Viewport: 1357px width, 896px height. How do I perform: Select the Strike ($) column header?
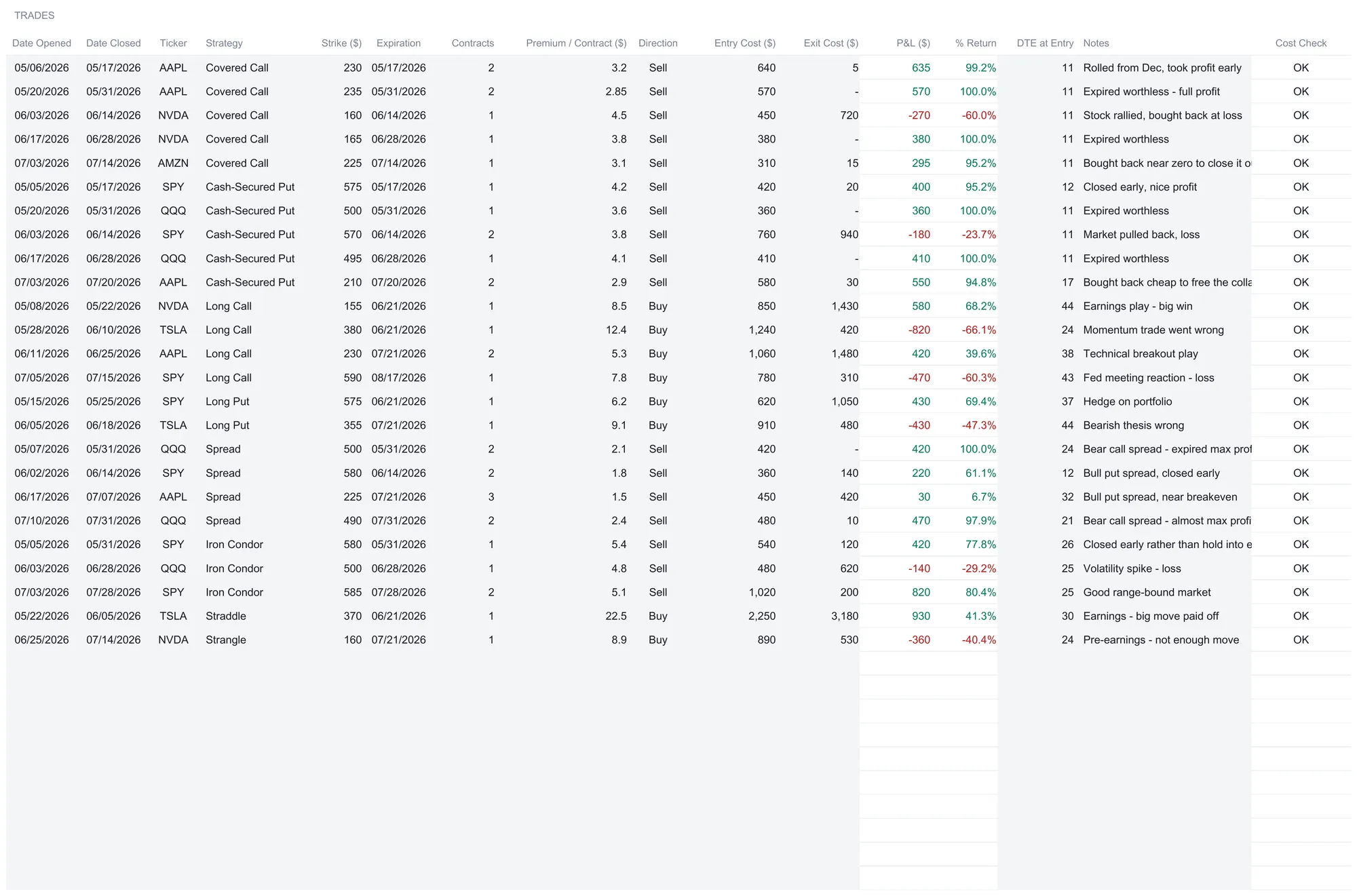click(x=341, y=43)
